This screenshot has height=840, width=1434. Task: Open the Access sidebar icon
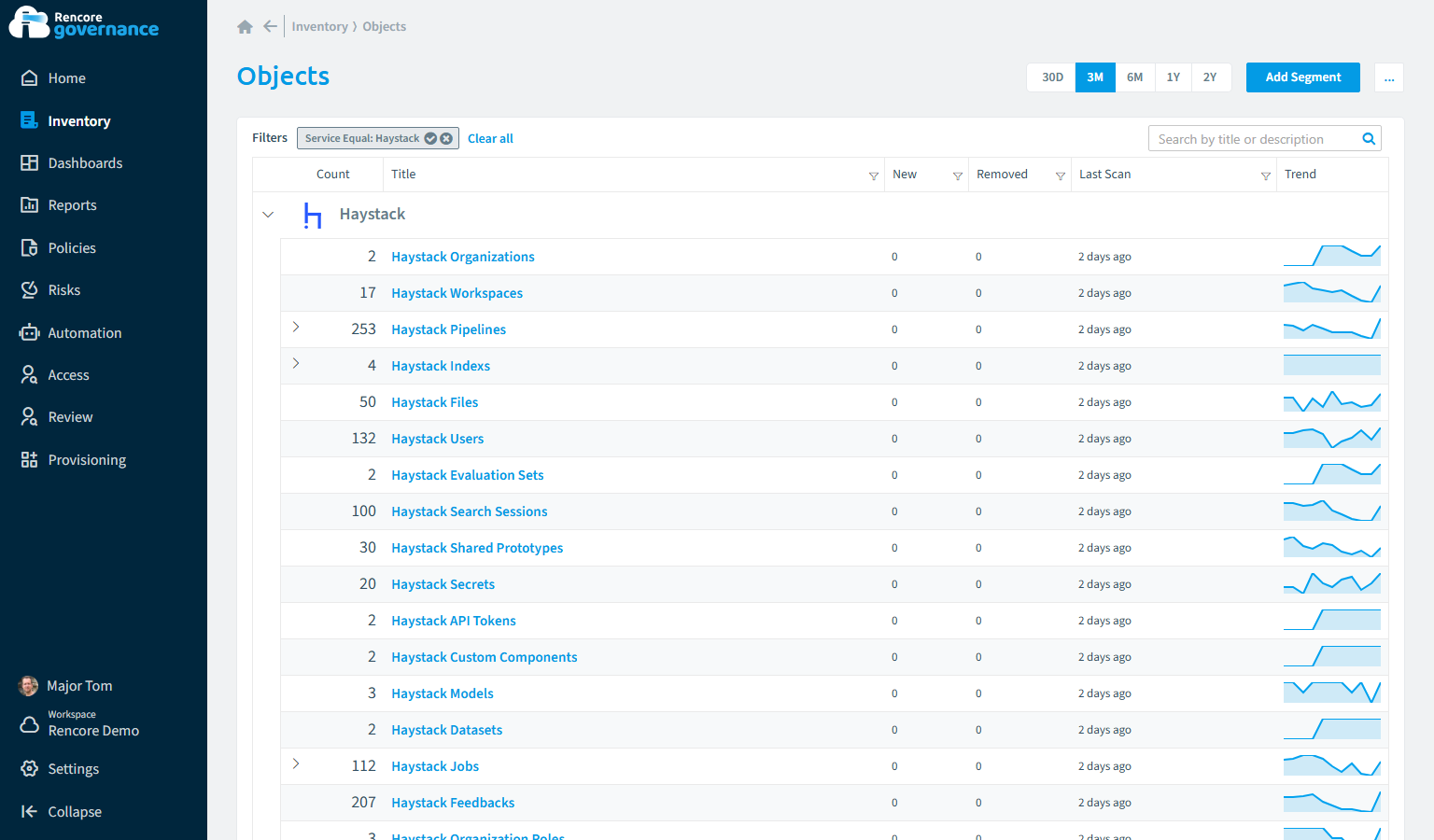click(x=30, y=375)
